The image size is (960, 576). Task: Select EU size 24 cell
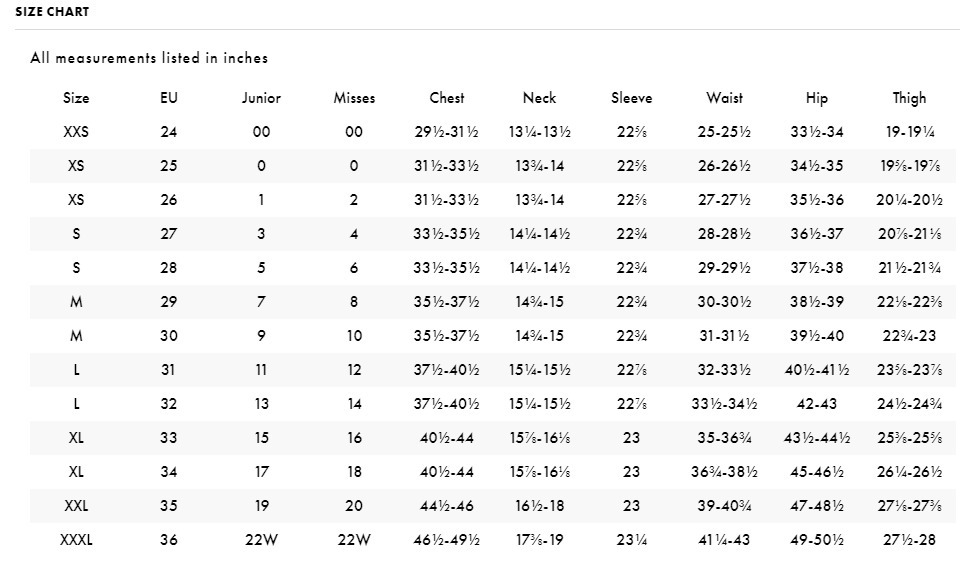(x=169, y=131)
